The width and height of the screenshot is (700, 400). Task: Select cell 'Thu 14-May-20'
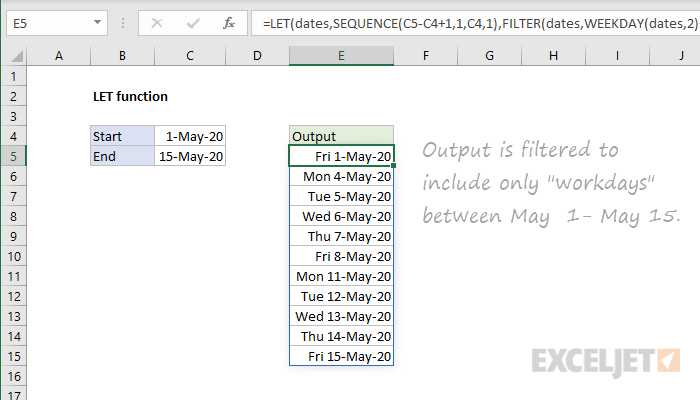341,337
